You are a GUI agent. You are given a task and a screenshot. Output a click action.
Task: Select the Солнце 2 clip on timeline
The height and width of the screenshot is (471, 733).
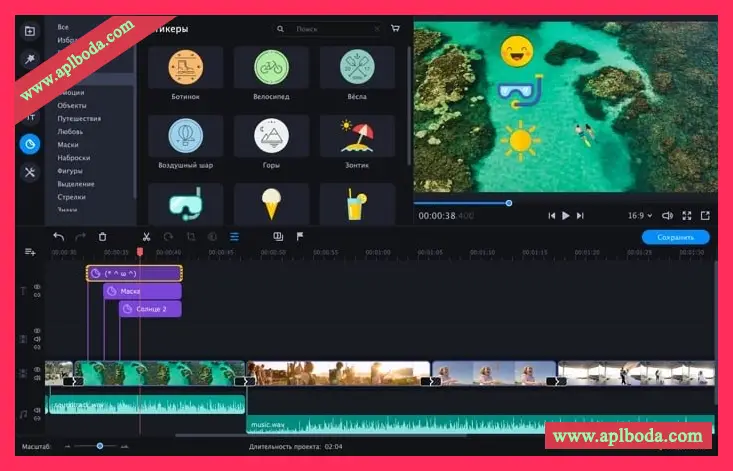point(151,309)
